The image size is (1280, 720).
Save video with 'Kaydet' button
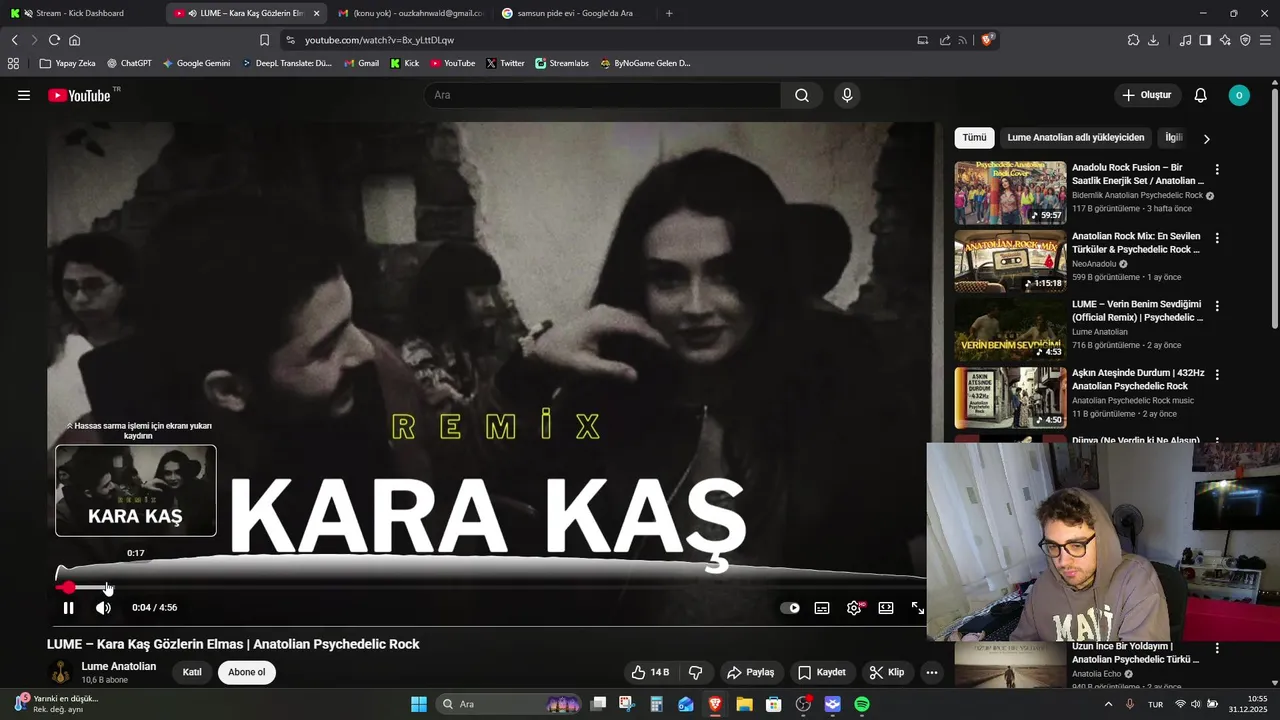tap(822, 672)
